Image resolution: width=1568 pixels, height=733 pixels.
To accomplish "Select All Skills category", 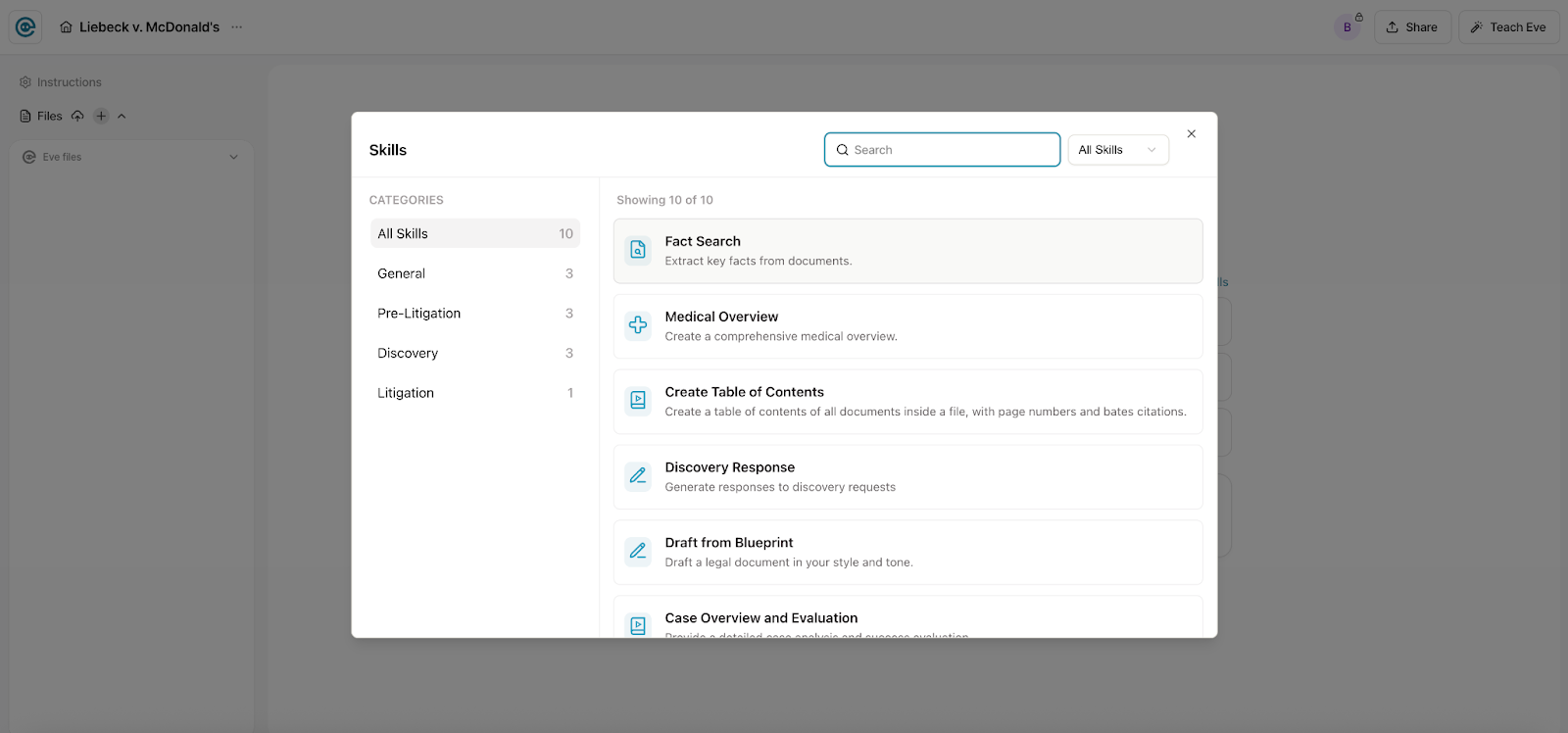I will click(475, 233).
